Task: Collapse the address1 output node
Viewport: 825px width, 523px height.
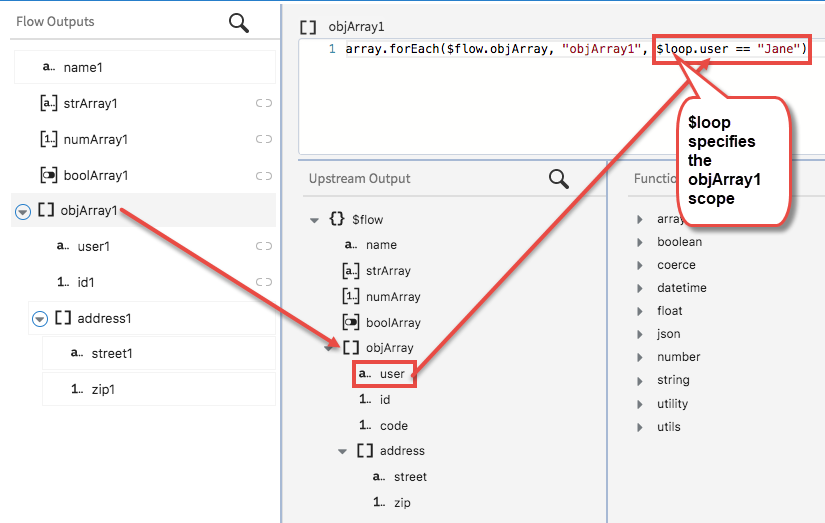Action: [x=40, y=319]
